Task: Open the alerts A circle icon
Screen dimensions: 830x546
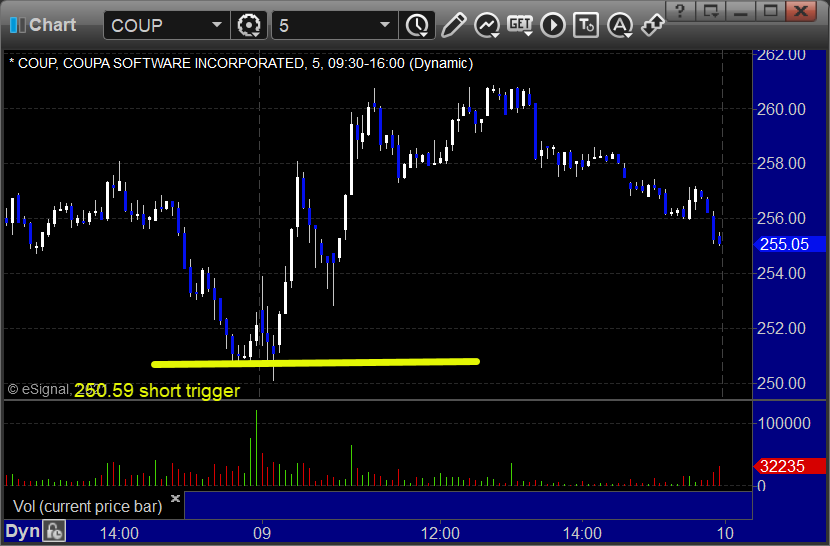Action: tap(620, 25)
